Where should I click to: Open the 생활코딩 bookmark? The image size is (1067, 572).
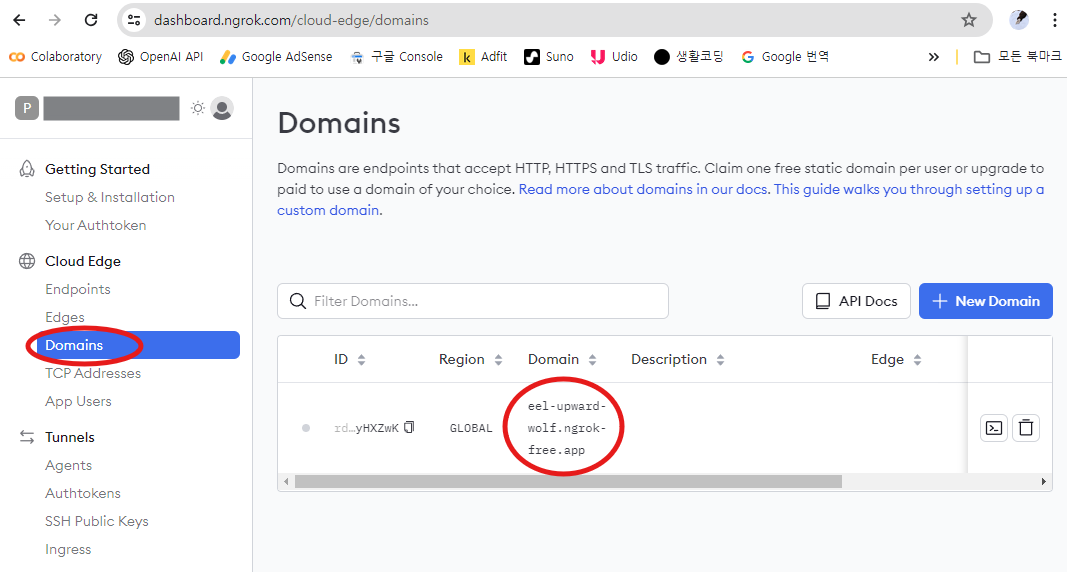coord(688,56)
